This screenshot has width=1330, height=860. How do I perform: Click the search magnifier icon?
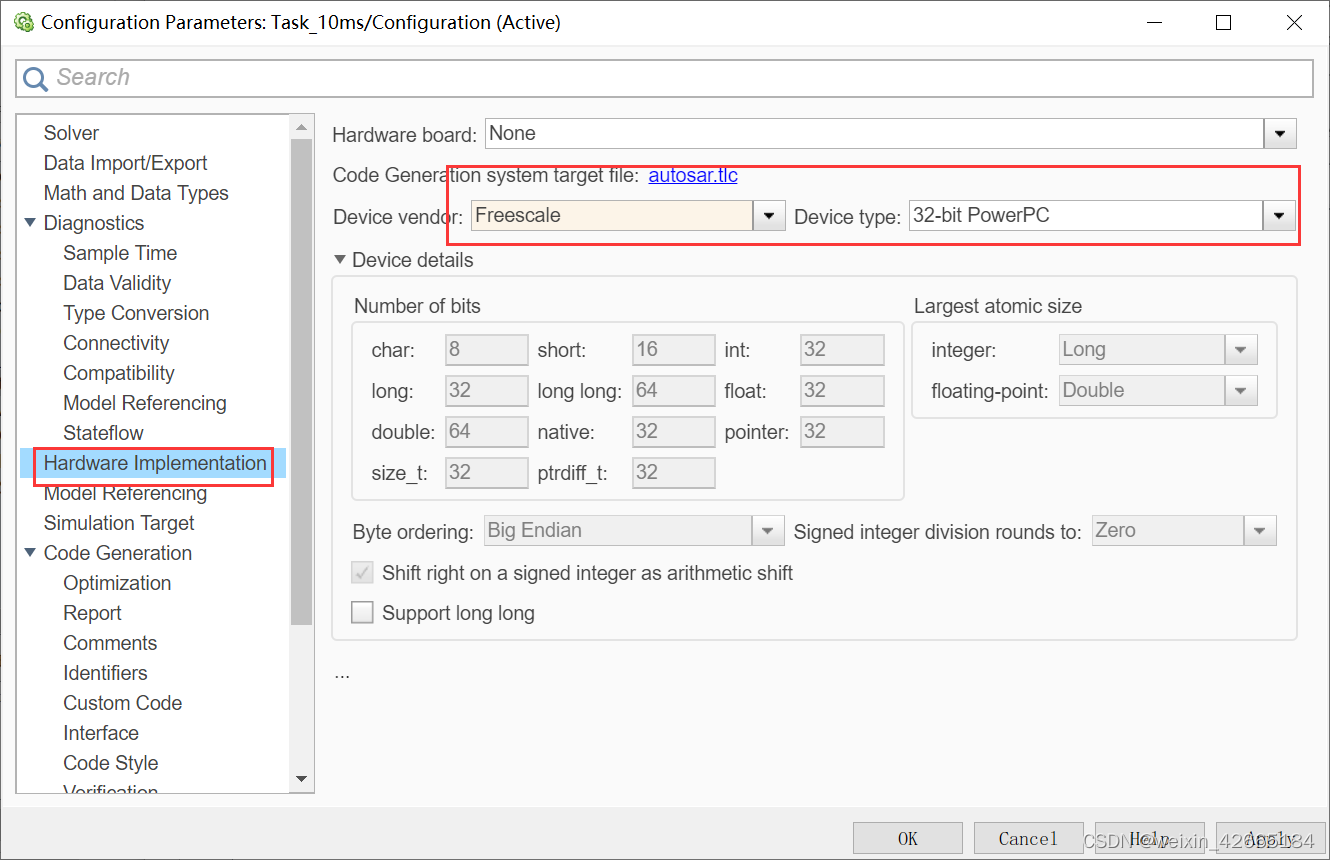pyautogui.click(x=36, y=78)
